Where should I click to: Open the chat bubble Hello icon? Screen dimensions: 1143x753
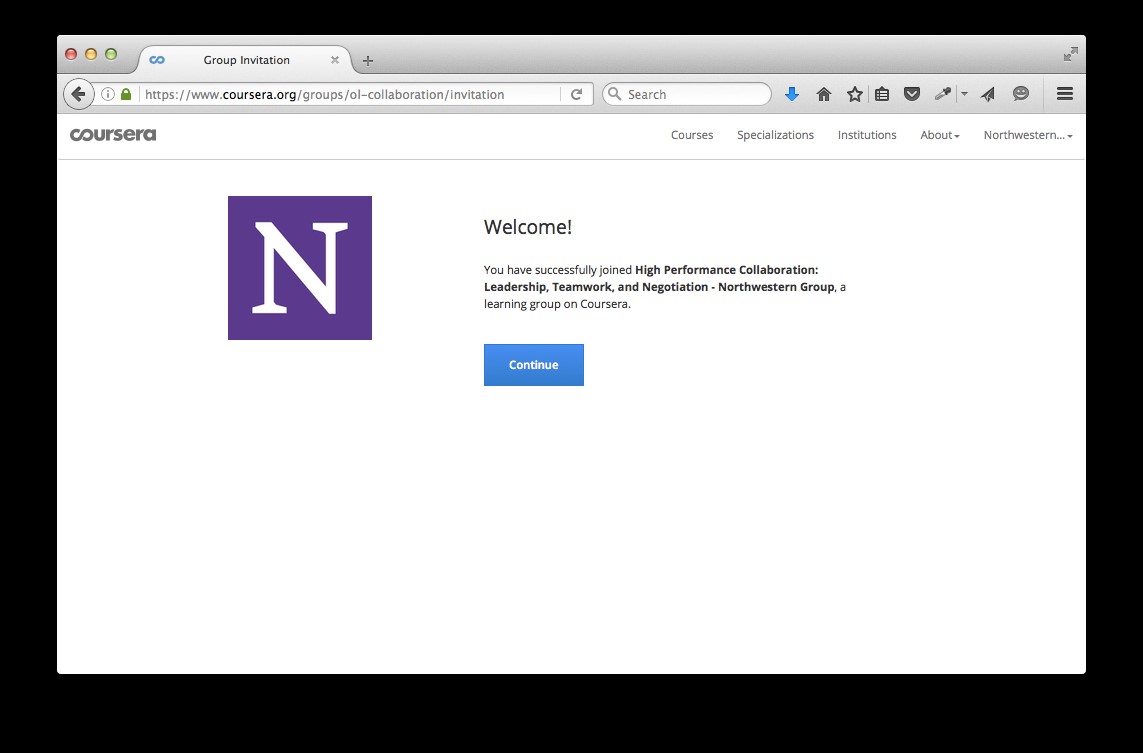pyautogui.click(x=1021, y=93)
